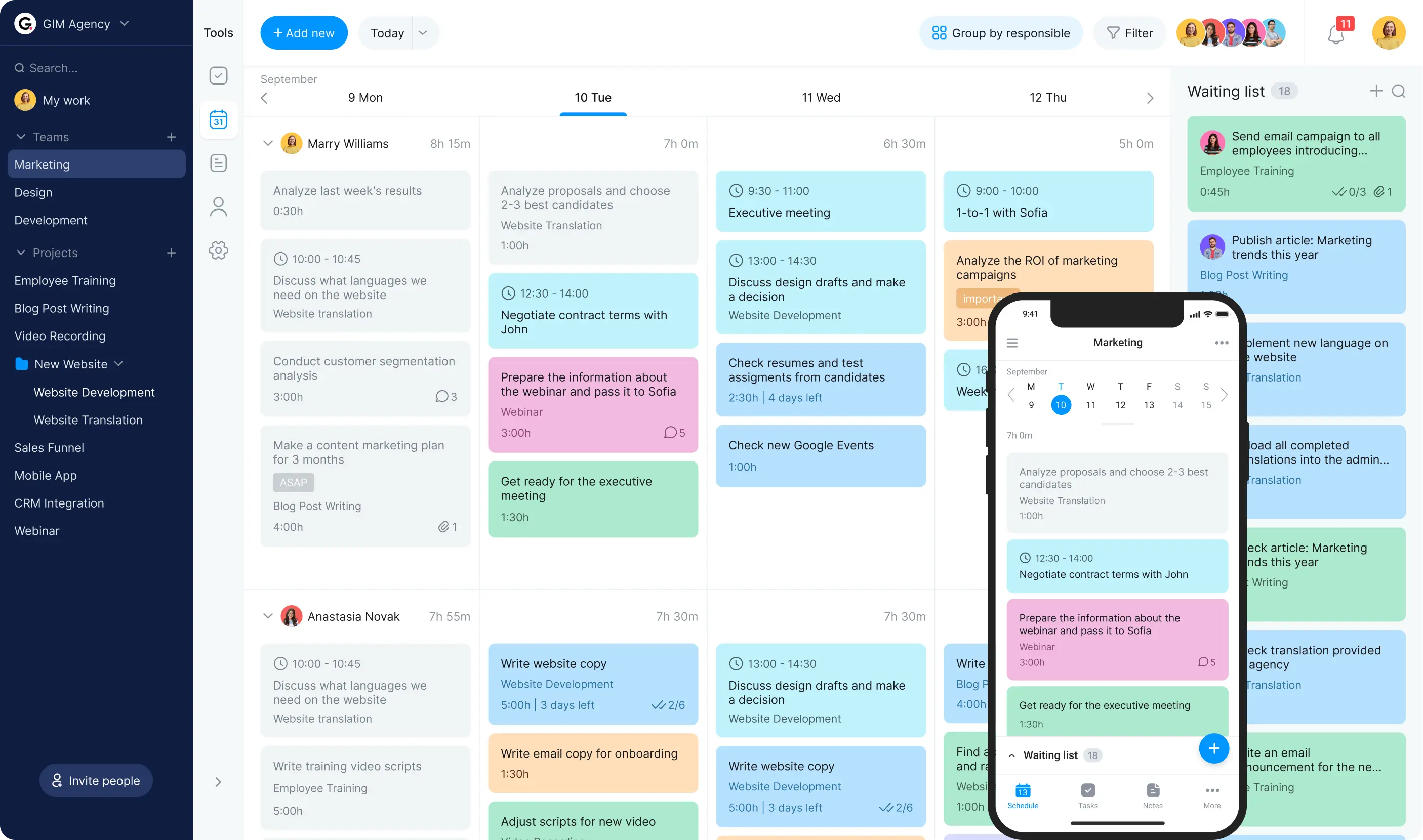Click the Today navigation button
Viewport: 1423px width, 840px height.
pos(387,33)
